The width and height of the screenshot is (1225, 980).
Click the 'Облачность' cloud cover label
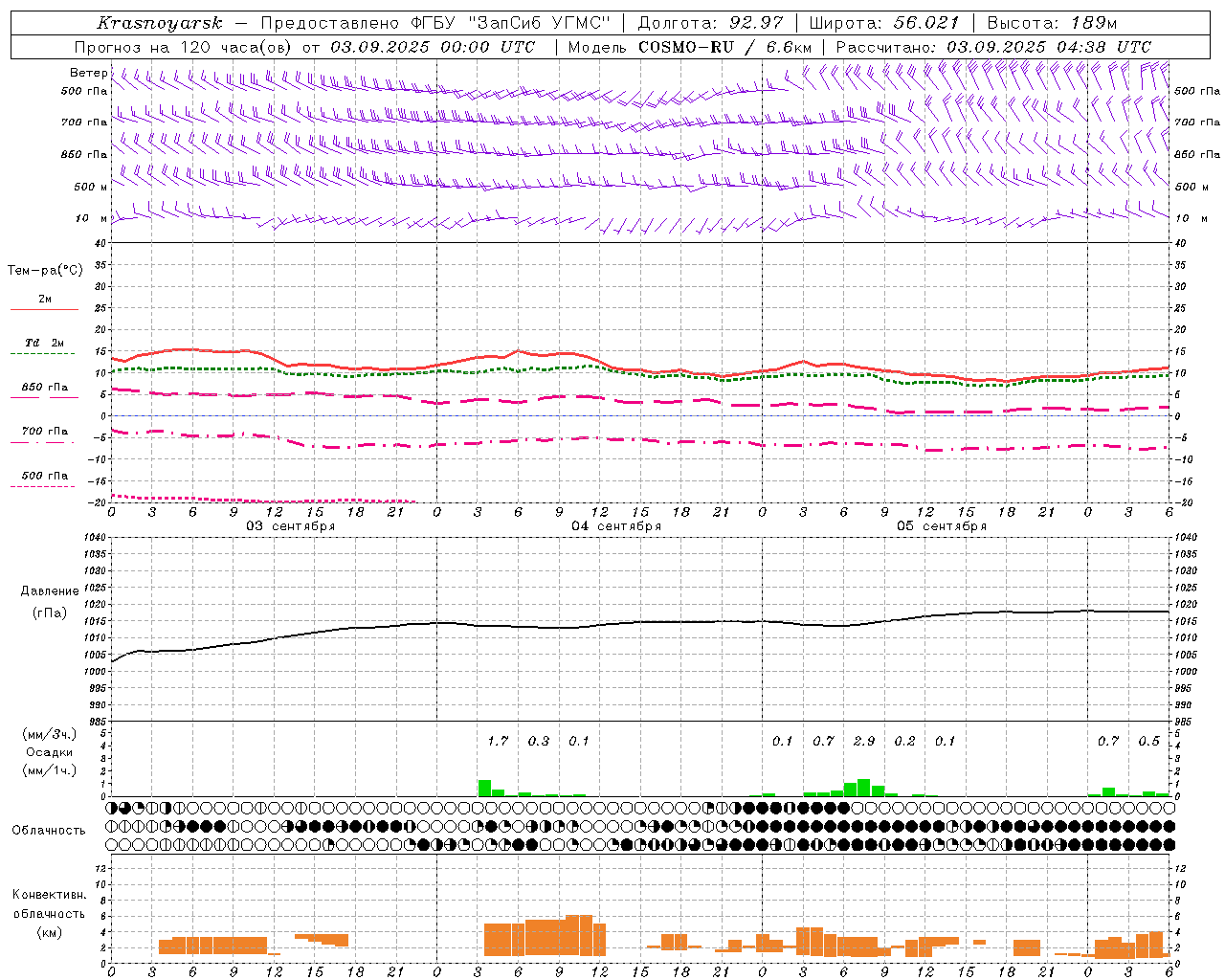pyautogui.click(x=49, y=831)
